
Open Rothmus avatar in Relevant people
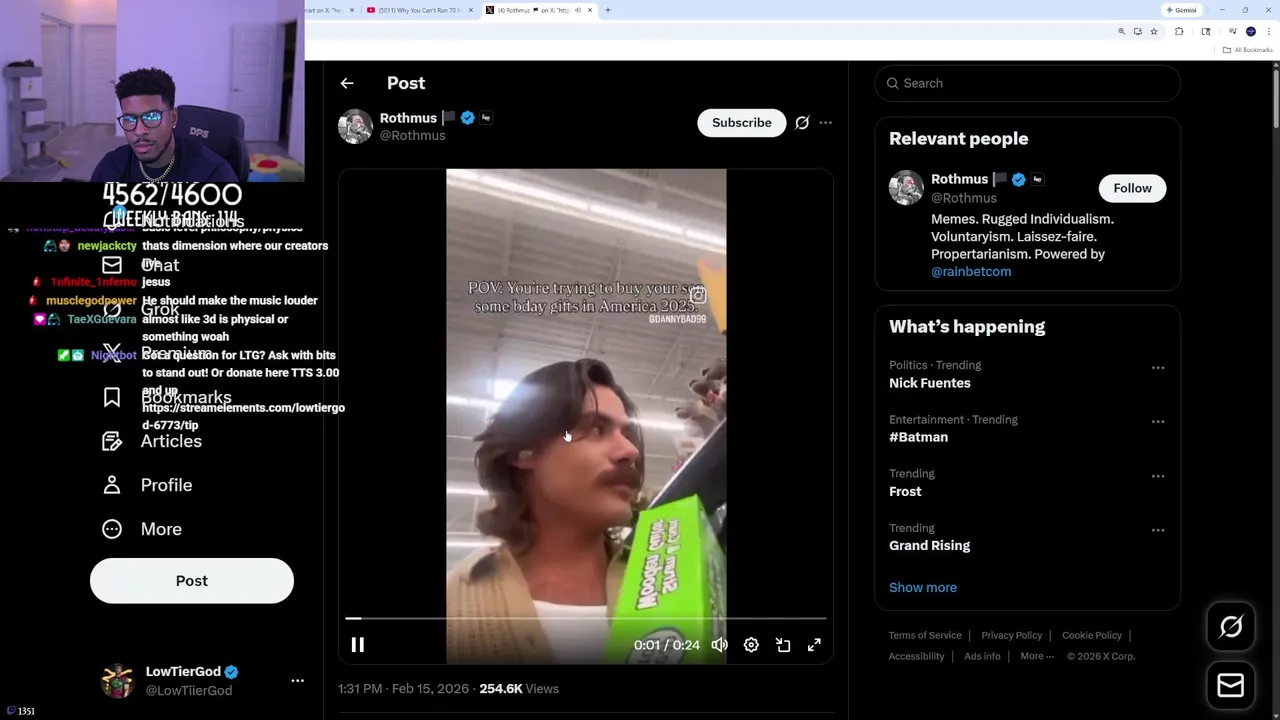(906, 188)
